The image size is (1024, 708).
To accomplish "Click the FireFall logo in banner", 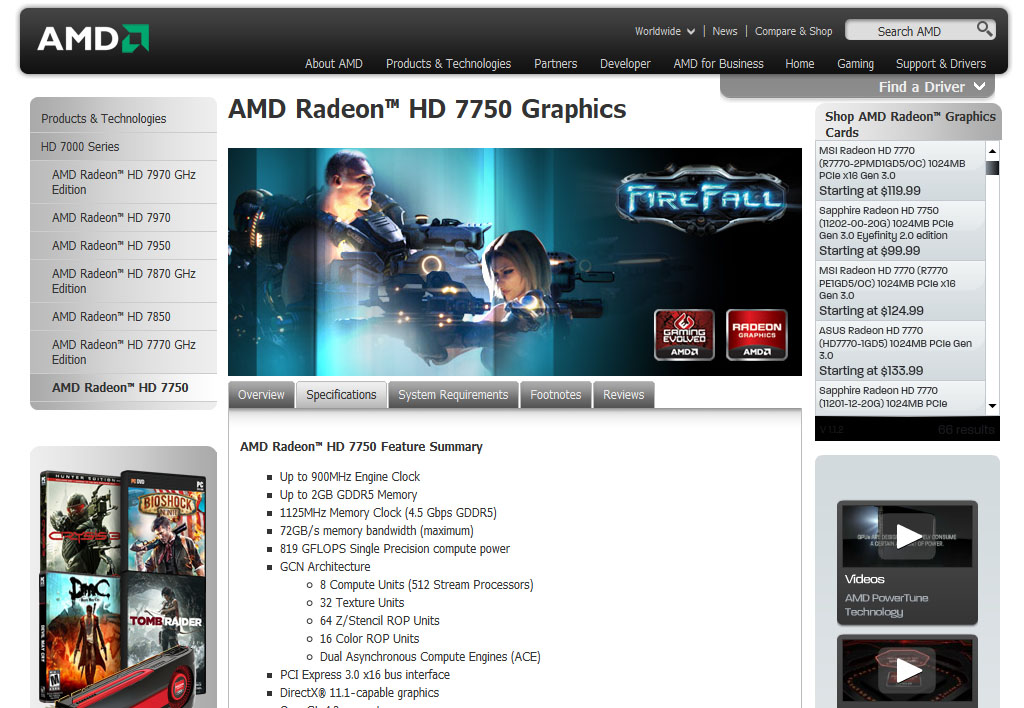I will (x=703, y=198).
